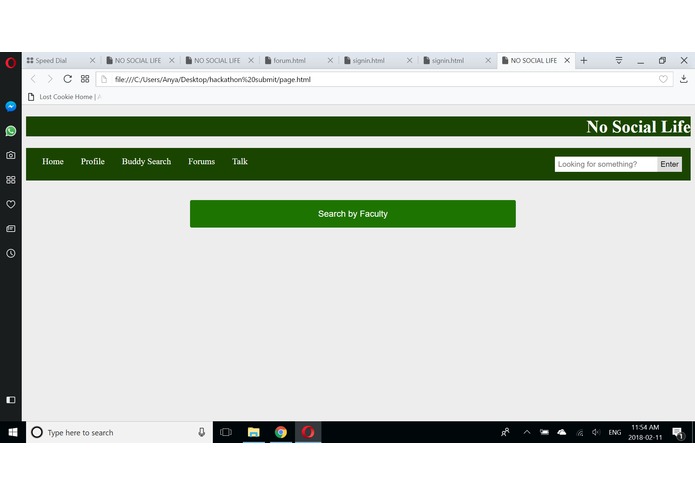Open File Explorer from taskbar
Screen dimensions: 695x494
click(x=254, y=432)
